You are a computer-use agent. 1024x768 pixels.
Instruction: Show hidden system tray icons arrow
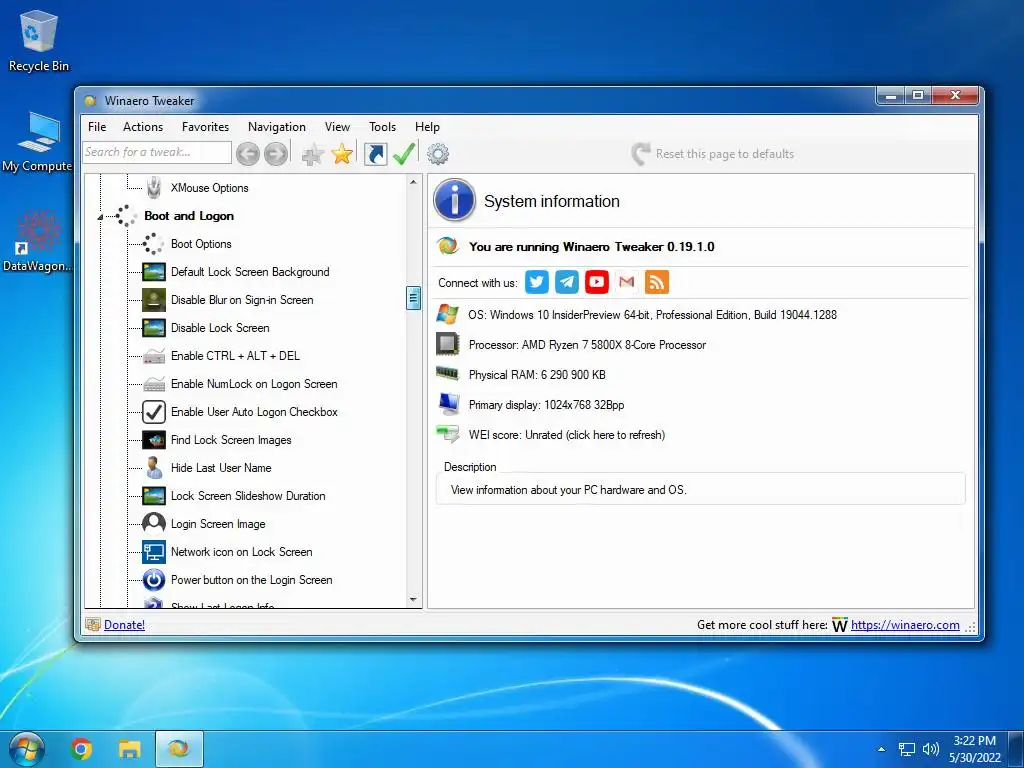click(x=881, y=749)
